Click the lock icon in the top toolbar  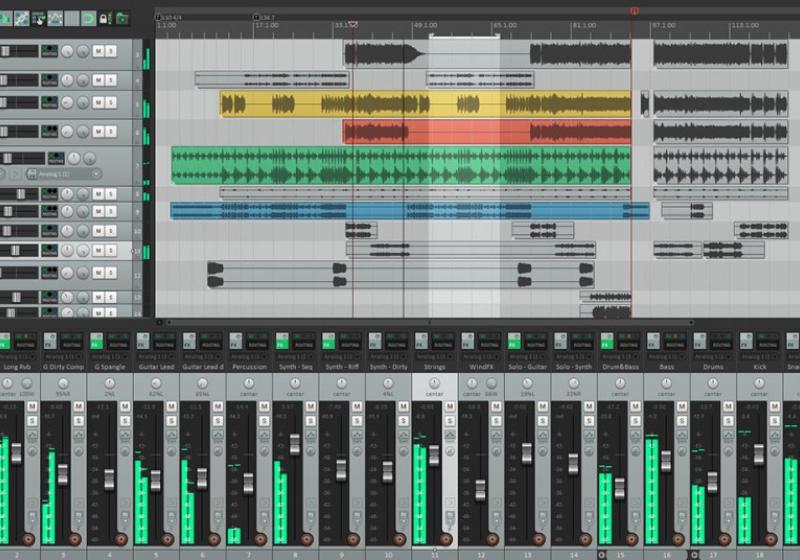tap(104, 18)
